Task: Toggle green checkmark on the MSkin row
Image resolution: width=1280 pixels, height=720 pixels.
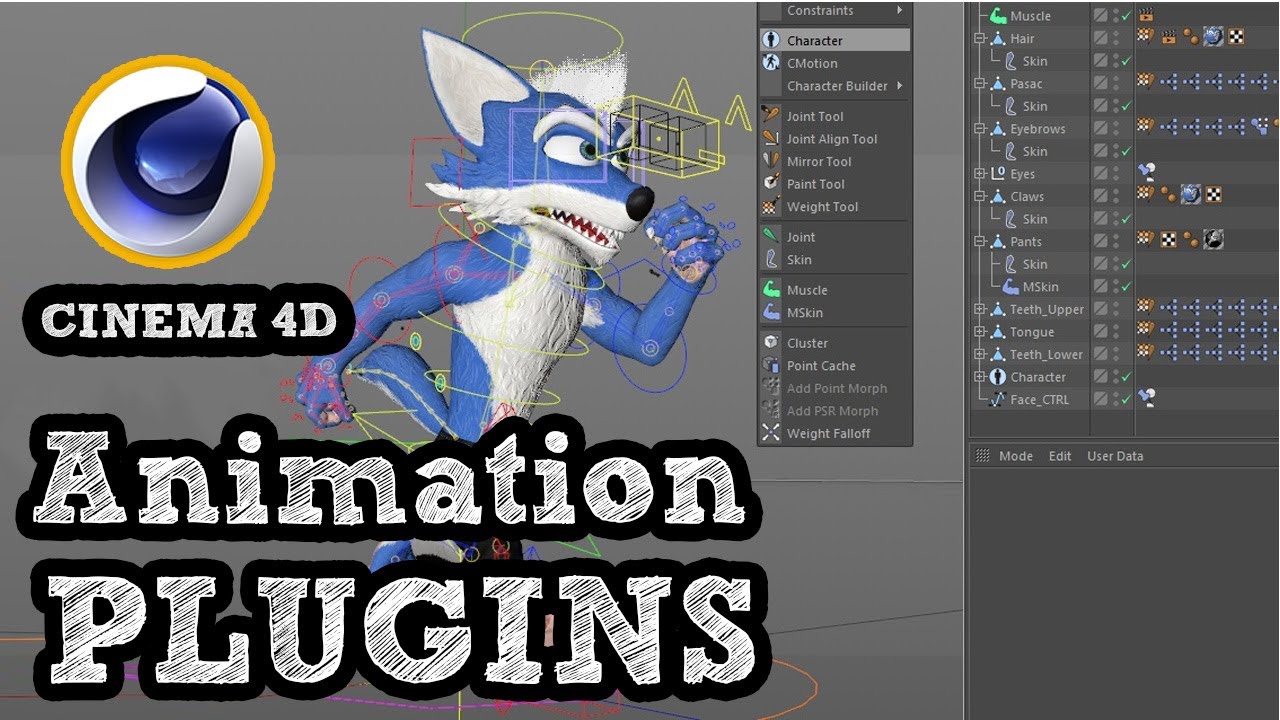Action: [1126, 287]
